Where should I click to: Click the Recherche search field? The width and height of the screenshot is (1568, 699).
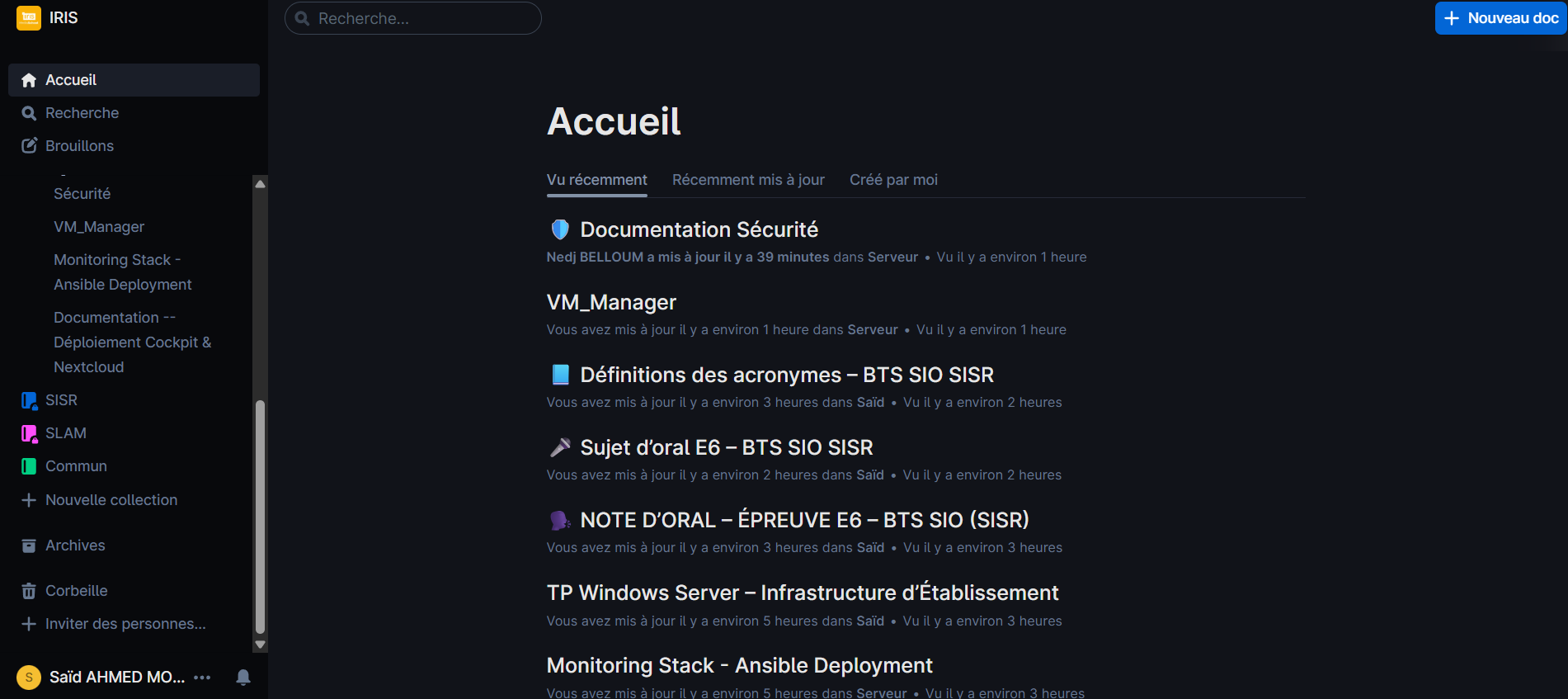[412, 17]
